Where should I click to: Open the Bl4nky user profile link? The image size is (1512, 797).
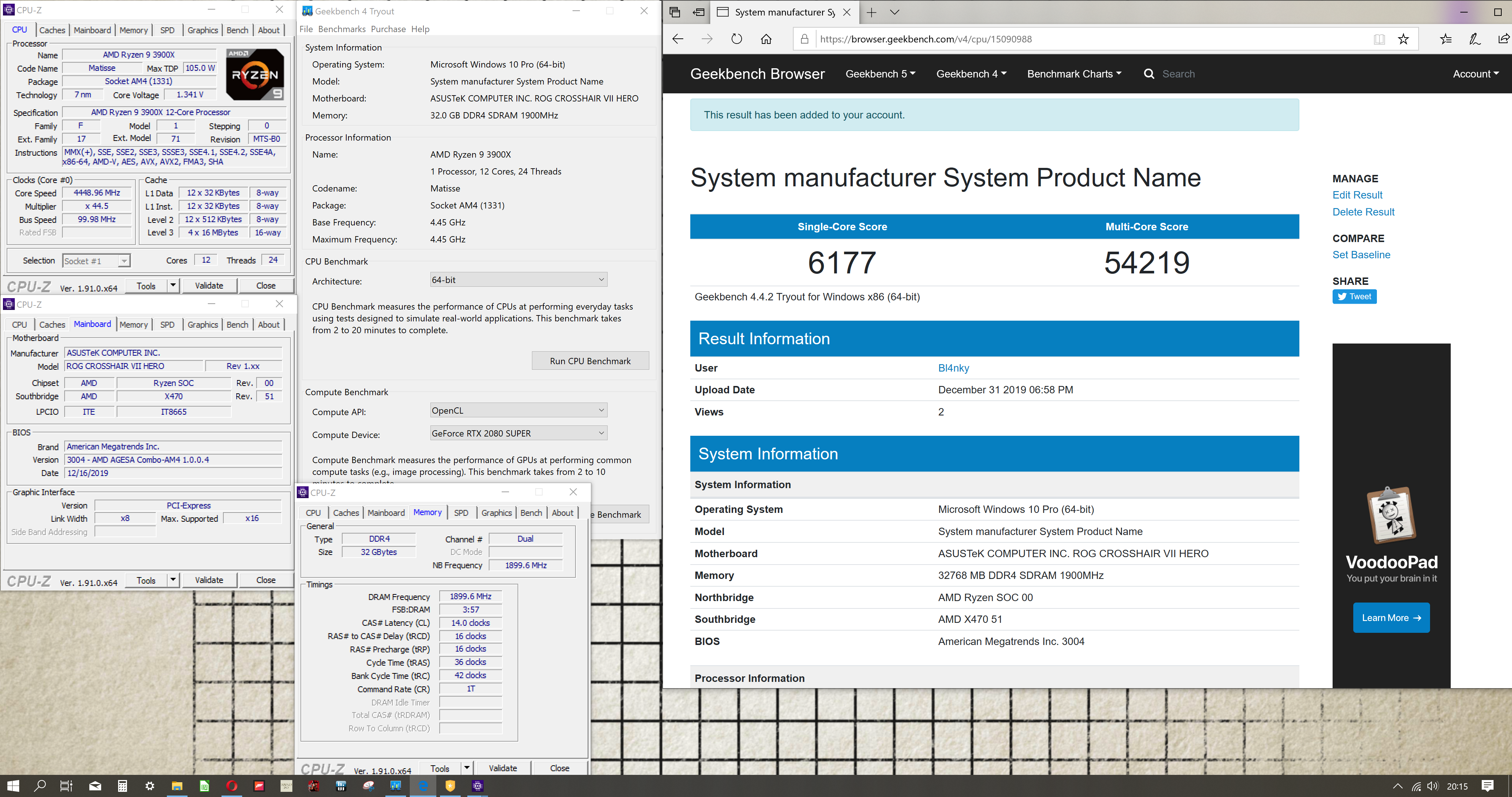coord(953,368)
